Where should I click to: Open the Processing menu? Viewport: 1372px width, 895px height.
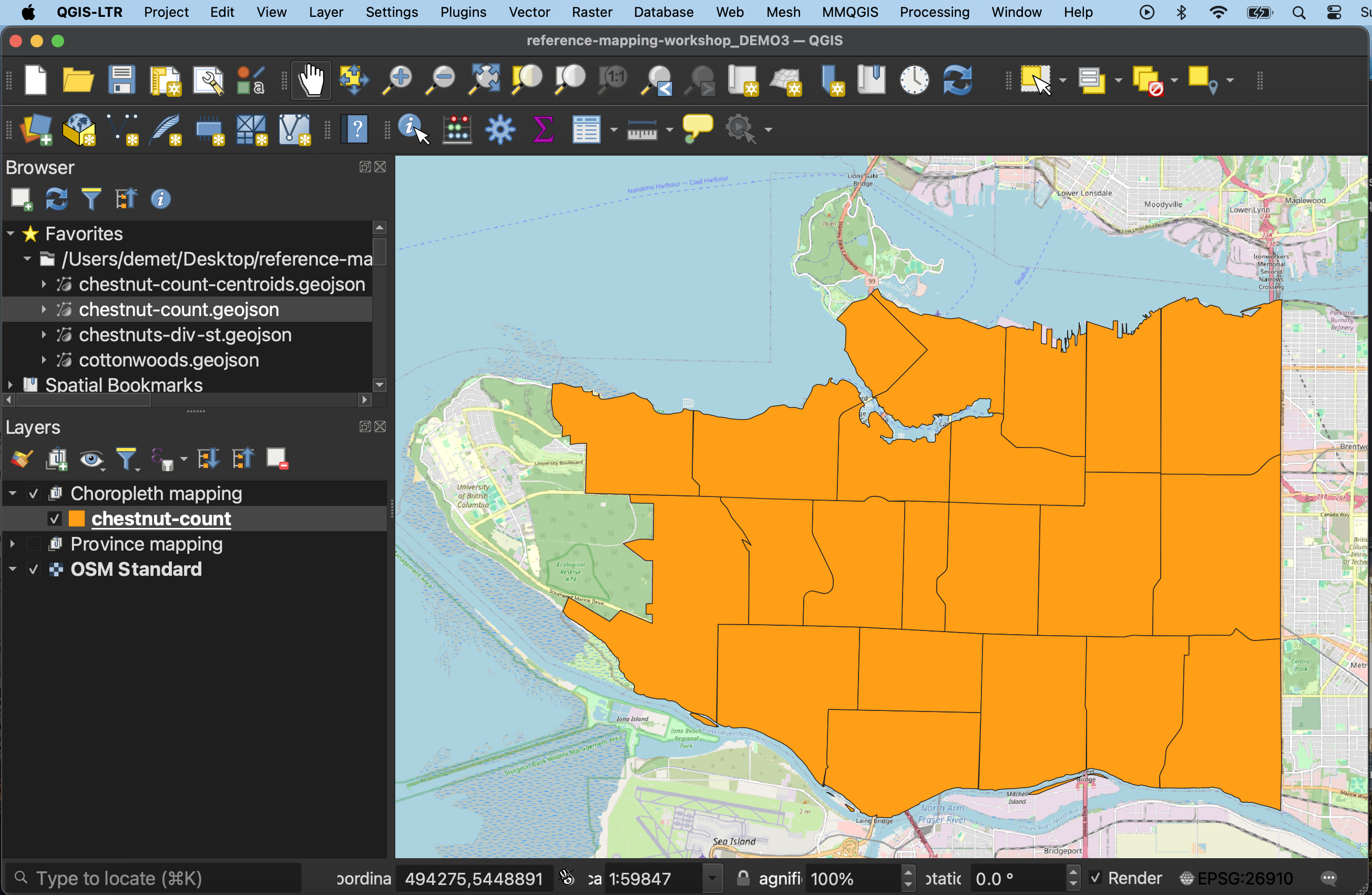[x=934, y=12]
